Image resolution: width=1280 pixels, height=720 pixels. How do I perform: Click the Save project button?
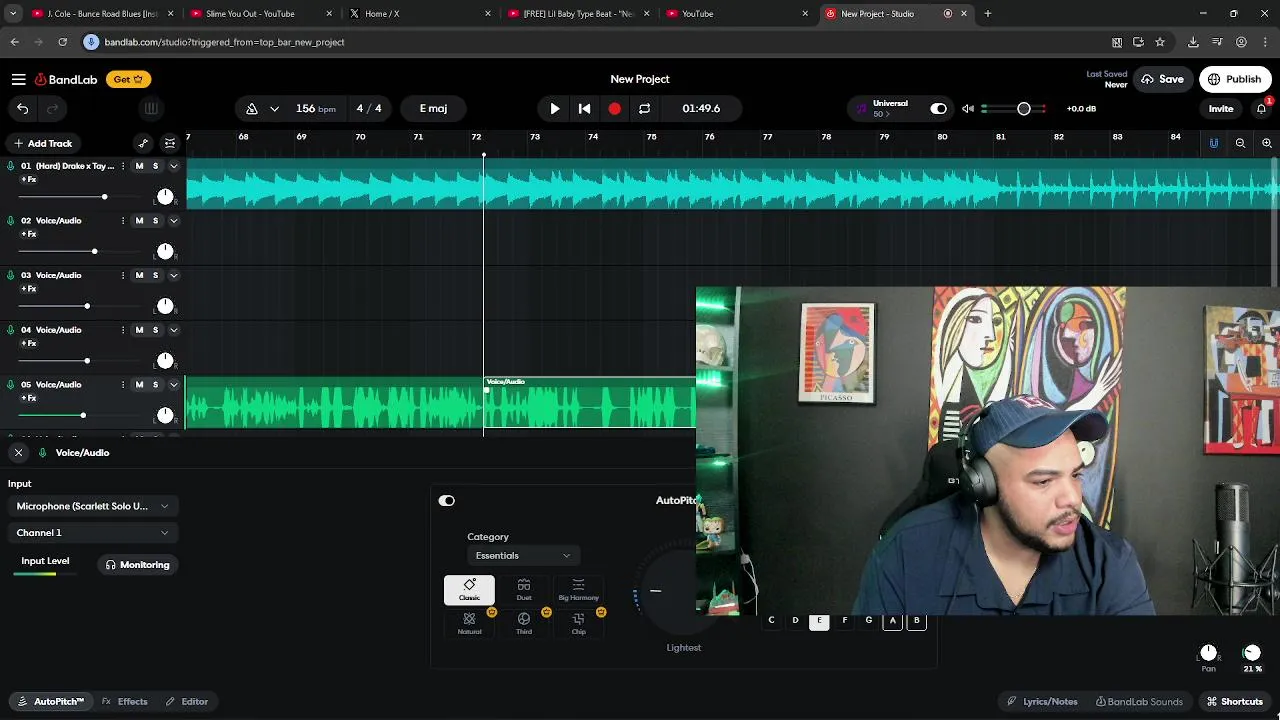click(x=1162, y=79)
